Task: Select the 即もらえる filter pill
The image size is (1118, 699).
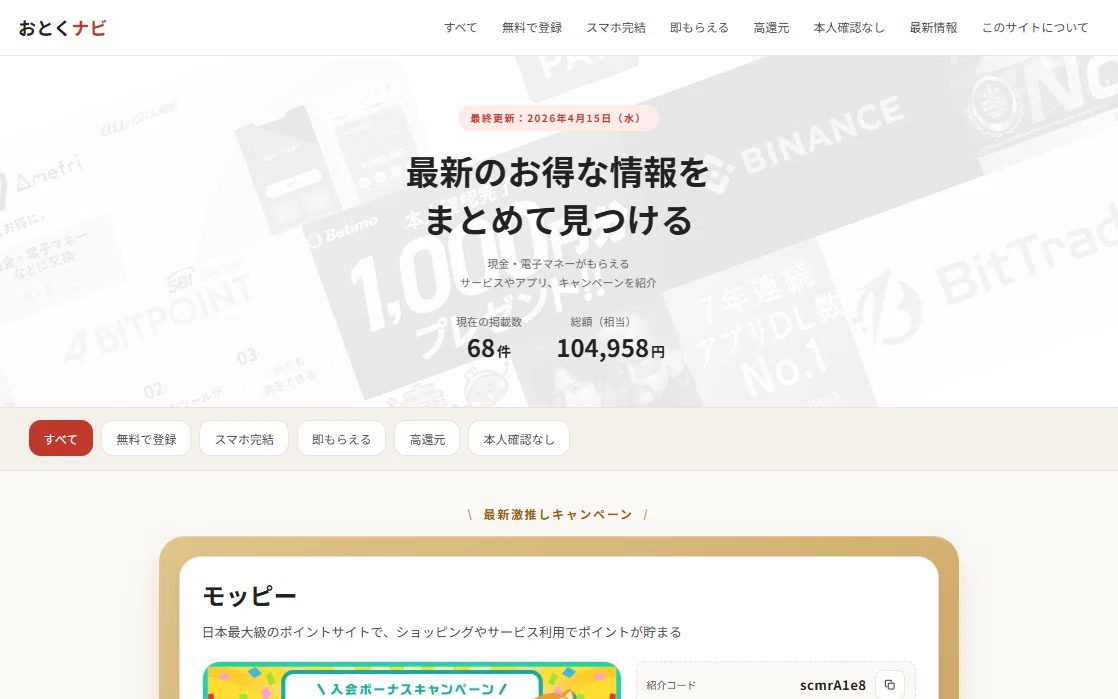Action: [342, 439]
